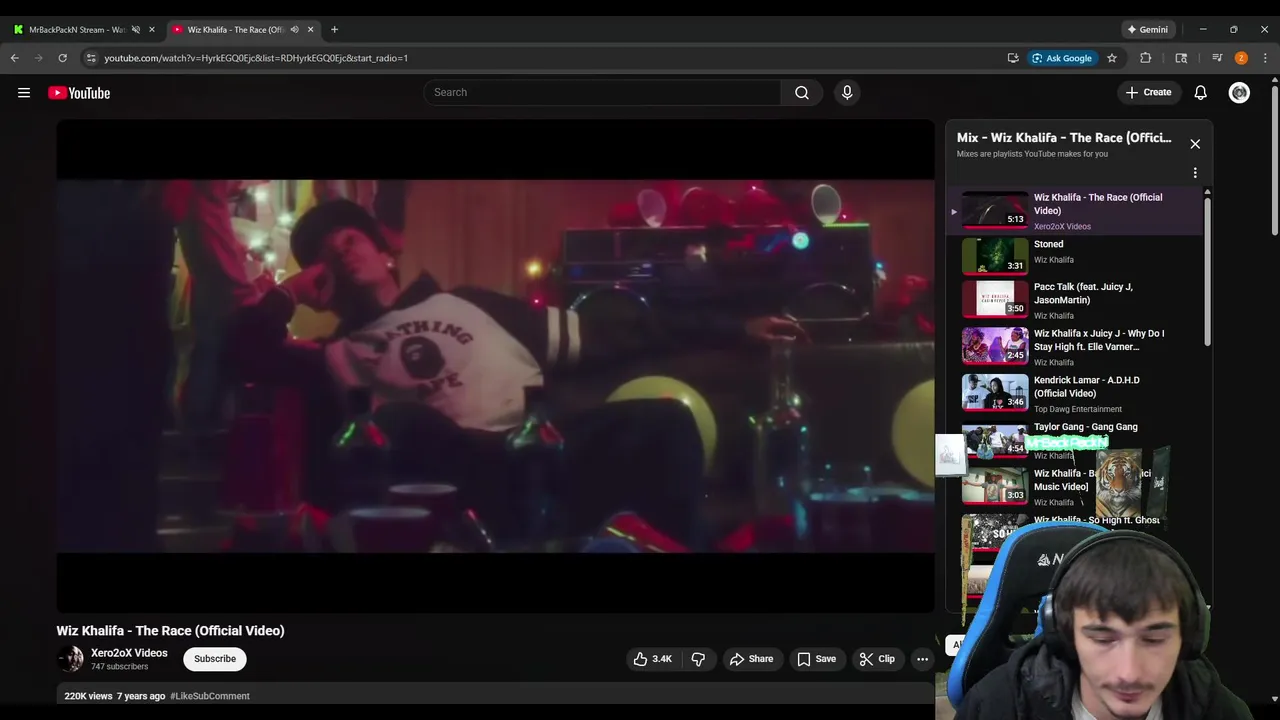Close the Wiz Khalifa - The Race tab
Image resolution: width=1280 pixels, height=720 pixels.
[x=310, y=30]
